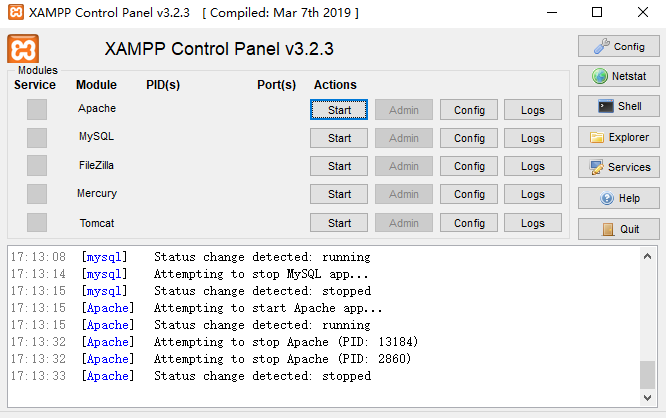
Task: Open the FileZilla Config menu
Action: tap(469, 166)
